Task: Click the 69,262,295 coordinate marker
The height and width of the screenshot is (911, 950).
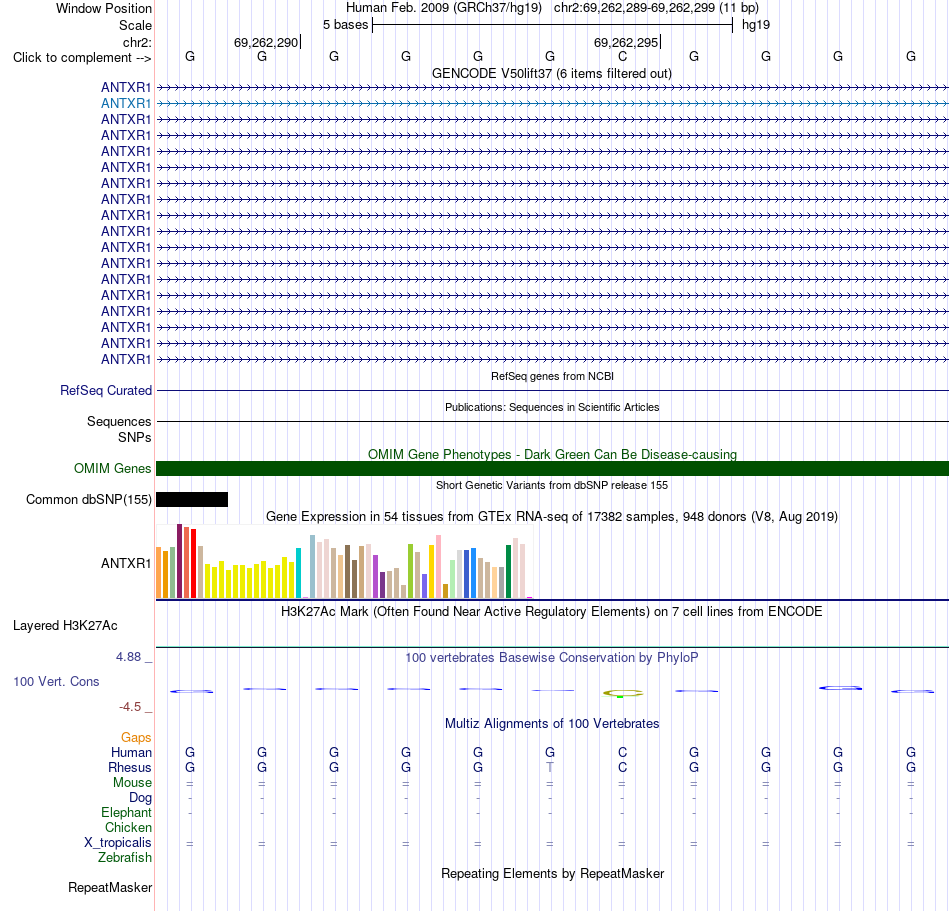Action: tap(626, 42)
